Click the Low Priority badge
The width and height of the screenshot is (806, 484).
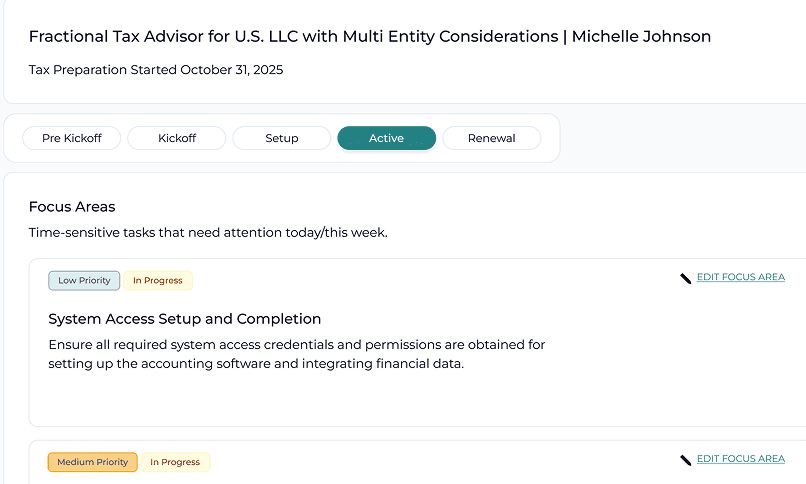click(x=84, y=281)
